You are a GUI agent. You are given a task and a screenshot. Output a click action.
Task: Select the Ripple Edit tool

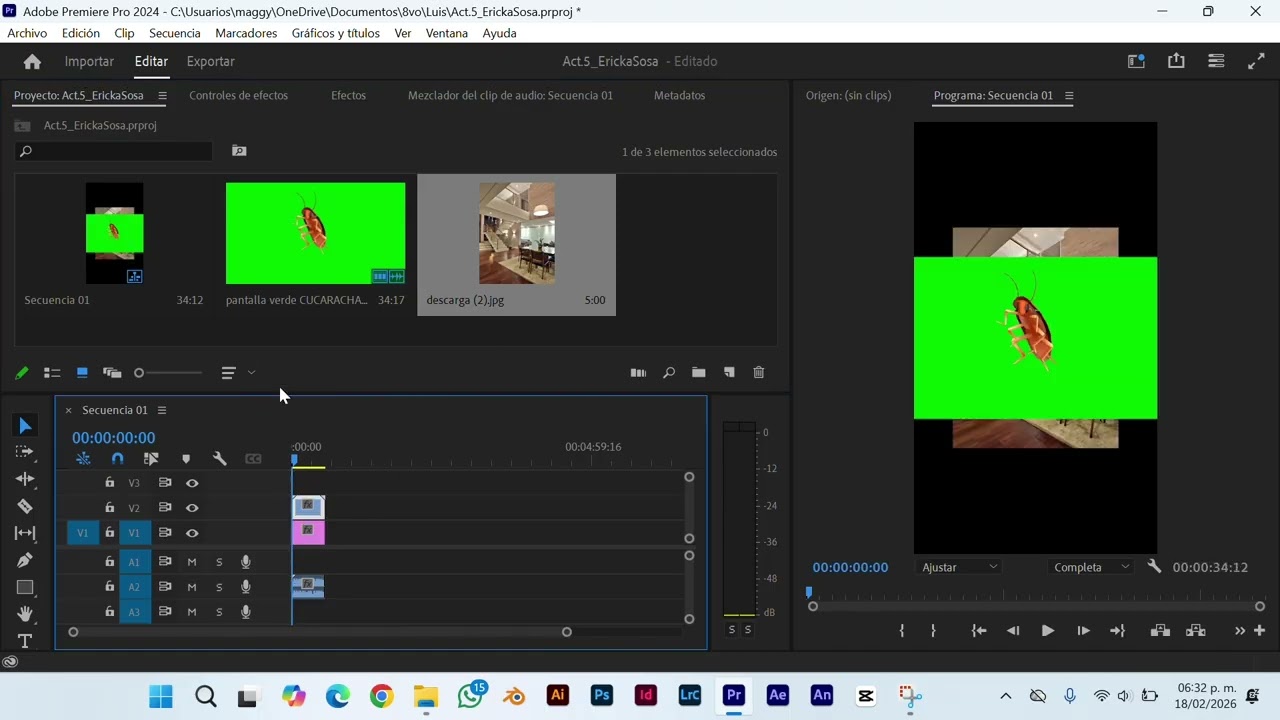(25, 479)
